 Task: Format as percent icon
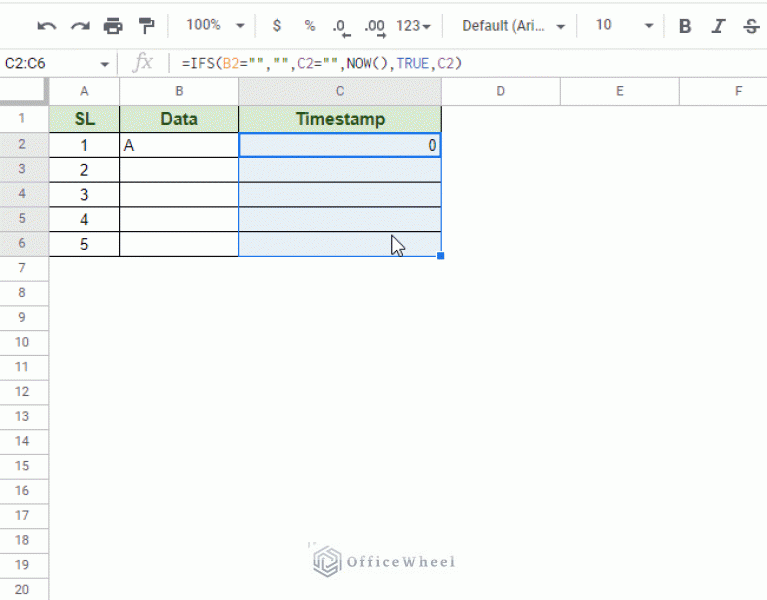[x=310, y=26]
